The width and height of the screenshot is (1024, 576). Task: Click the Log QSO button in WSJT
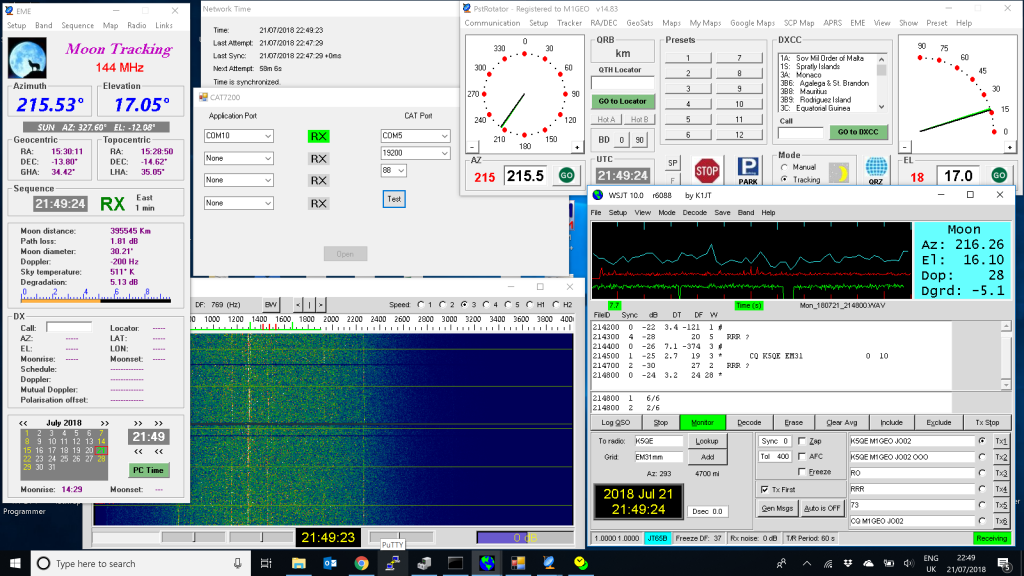pyautogui.click(x=616, y=423)
